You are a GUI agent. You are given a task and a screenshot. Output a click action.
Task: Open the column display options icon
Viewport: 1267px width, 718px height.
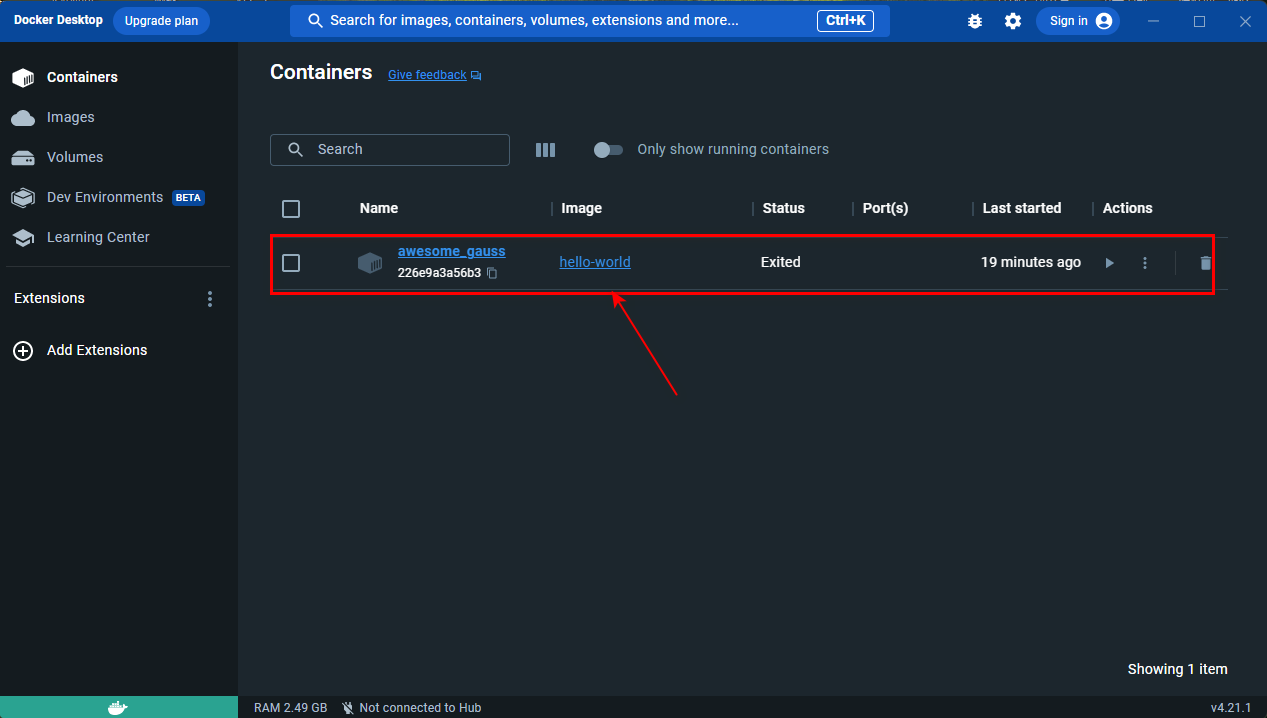545,150
